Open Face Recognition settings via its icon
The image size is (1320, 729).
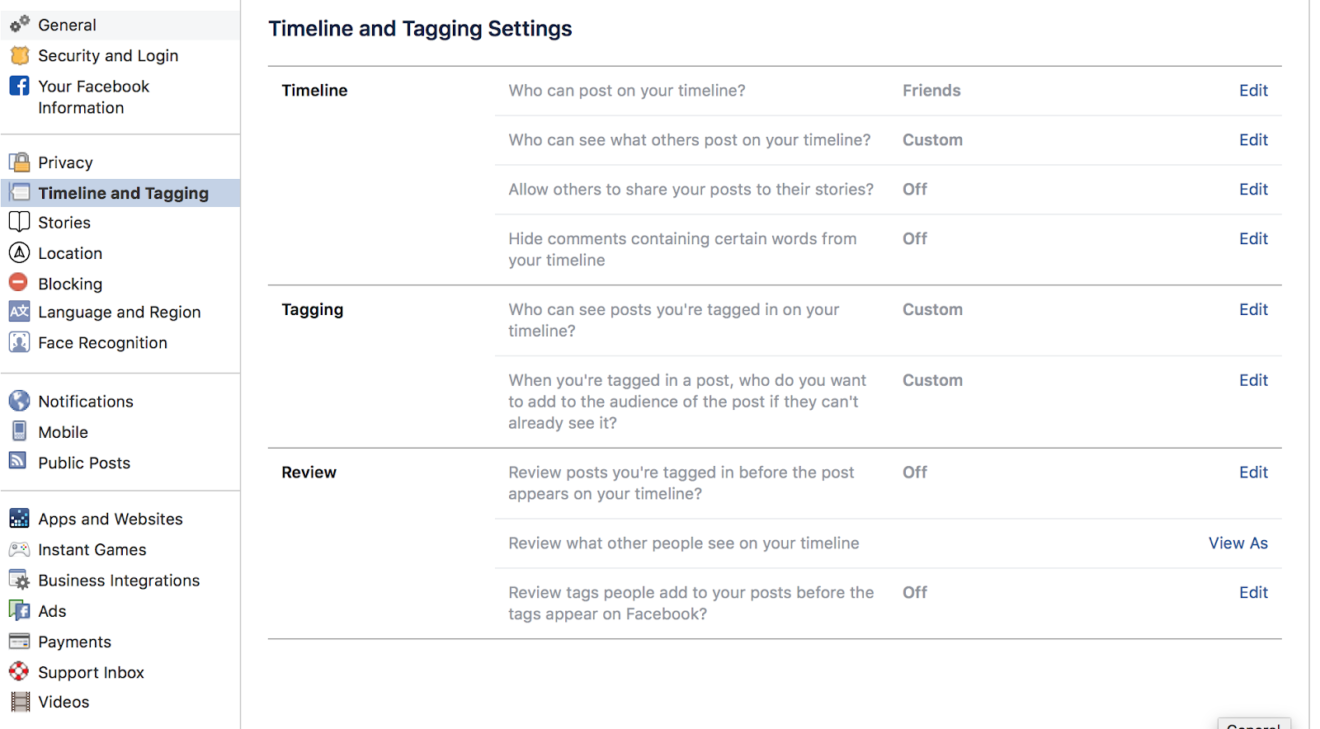pyautogui.click(x=21, y=342)
